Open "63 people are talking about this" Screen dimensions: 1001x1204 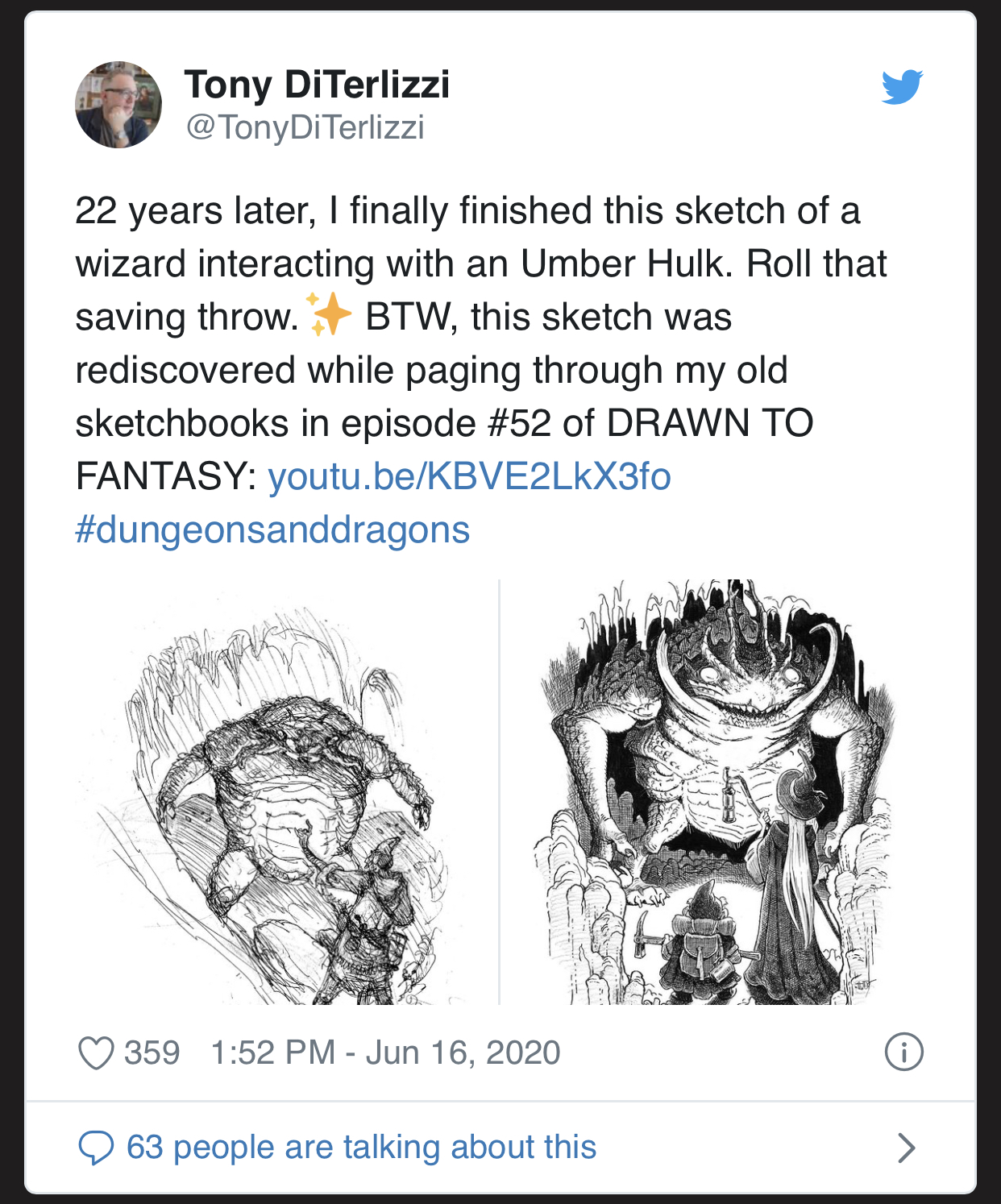tap(361, 1148)
